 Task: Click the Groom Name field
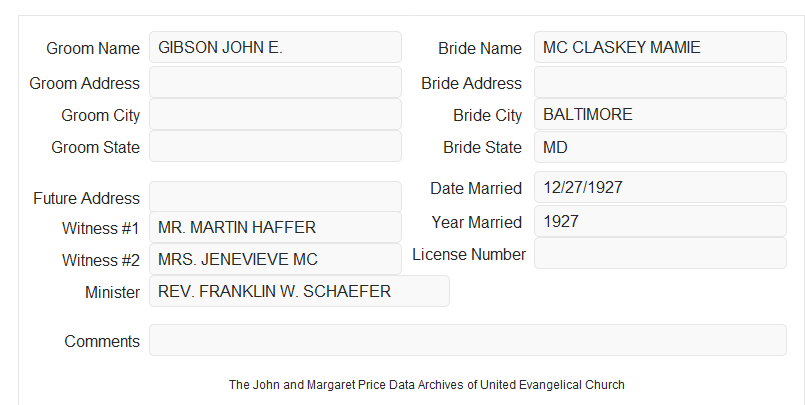275,47
